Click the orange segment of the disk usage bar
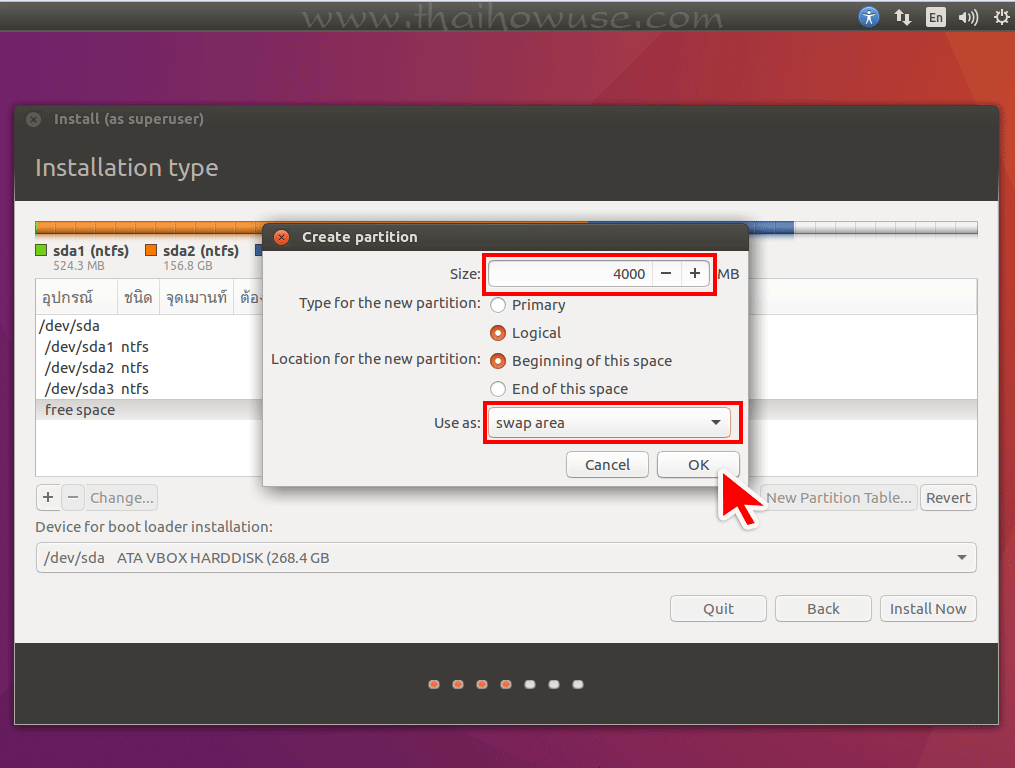Screen dimensions: 1015x768 coord(149,228)
